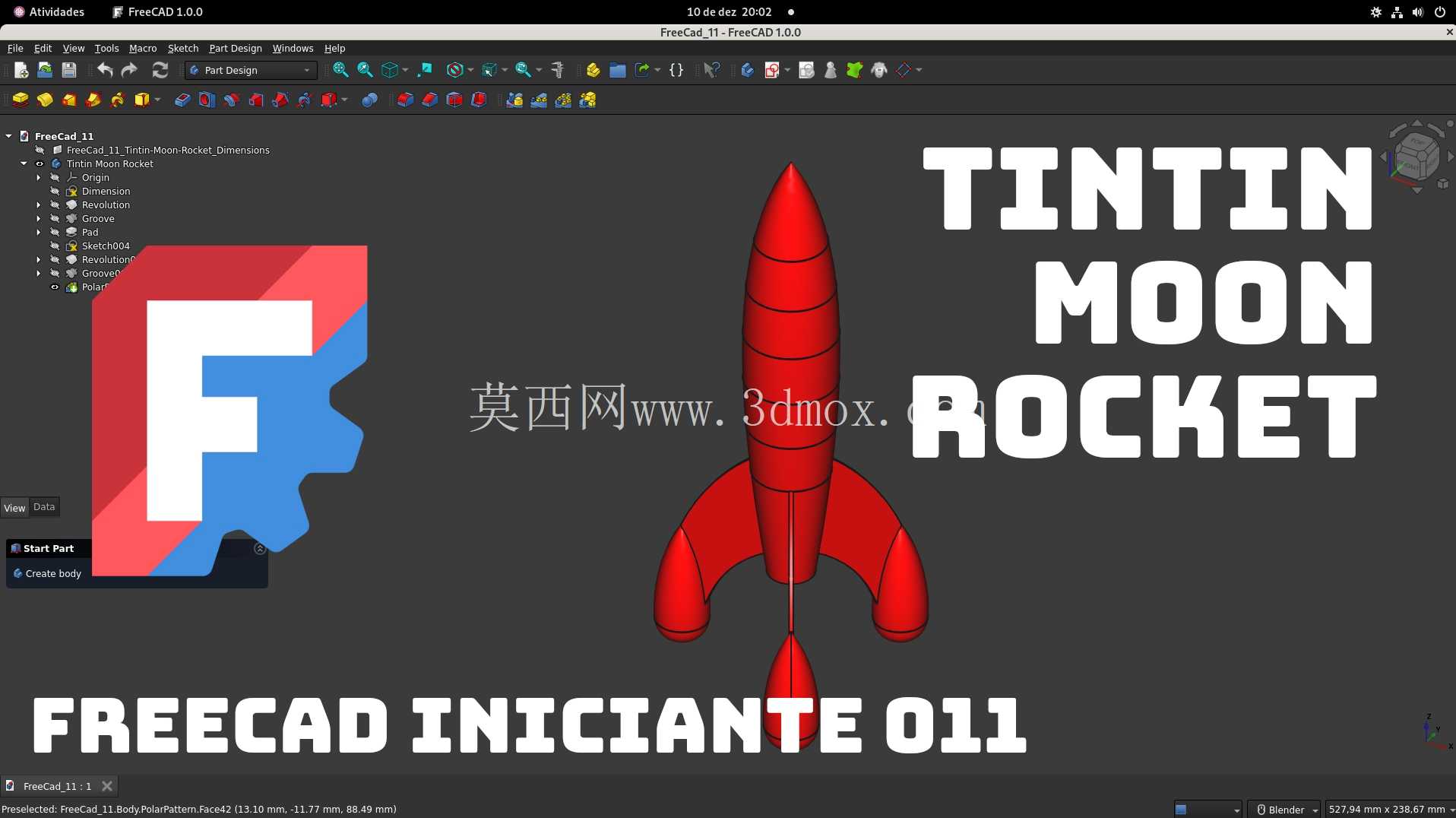Redo the last undone action

(129, 70)
